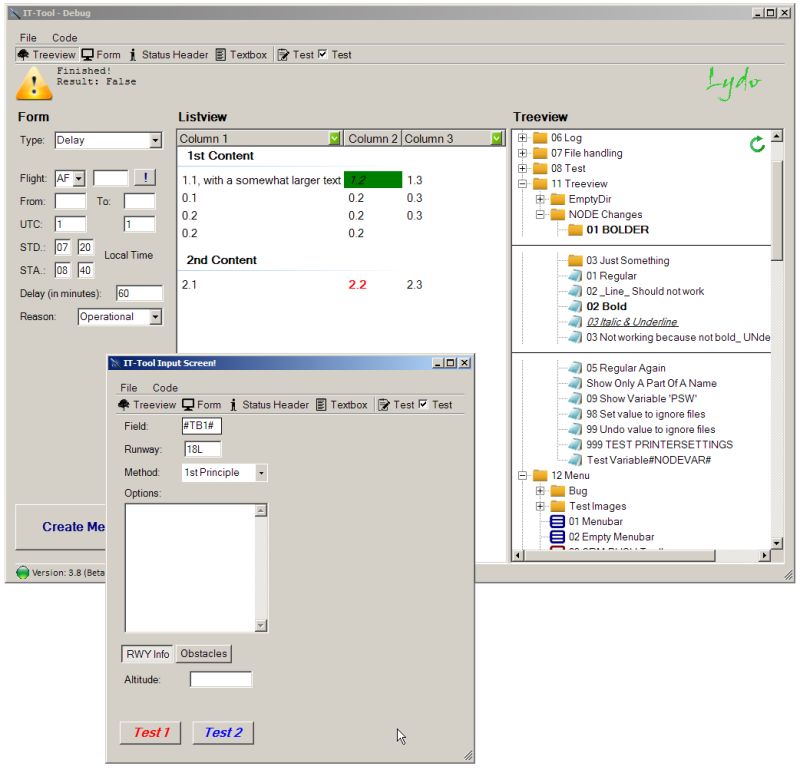Open Code menu in Debug window
The image size is (800, 773).
pyautogui.click(x=64, y=38)
